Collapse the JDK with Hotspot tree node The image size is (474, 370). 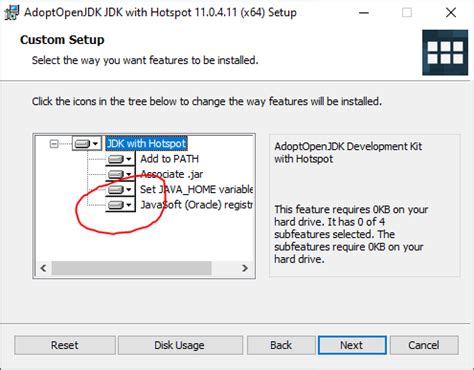[54, 144]
